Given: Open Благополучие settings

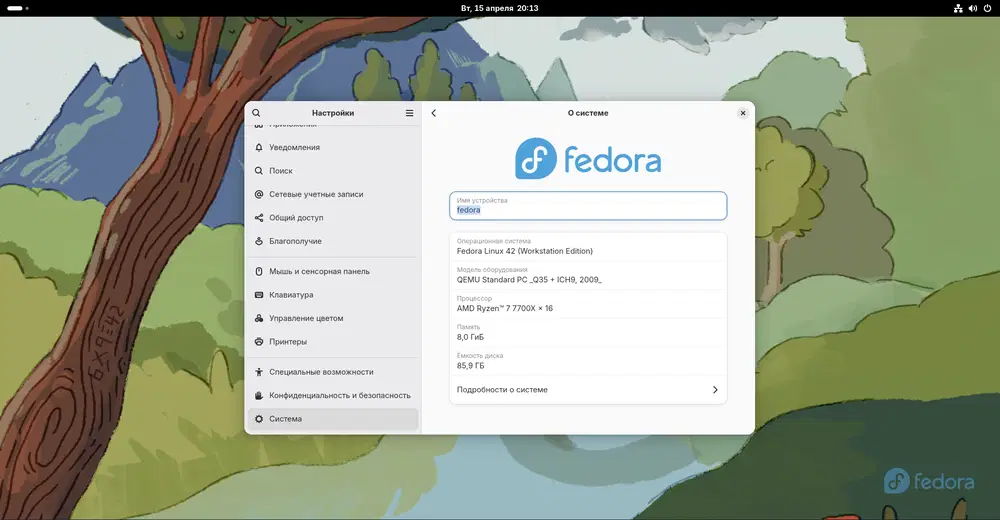Looking at the screenshot, I should click(333, 241).
